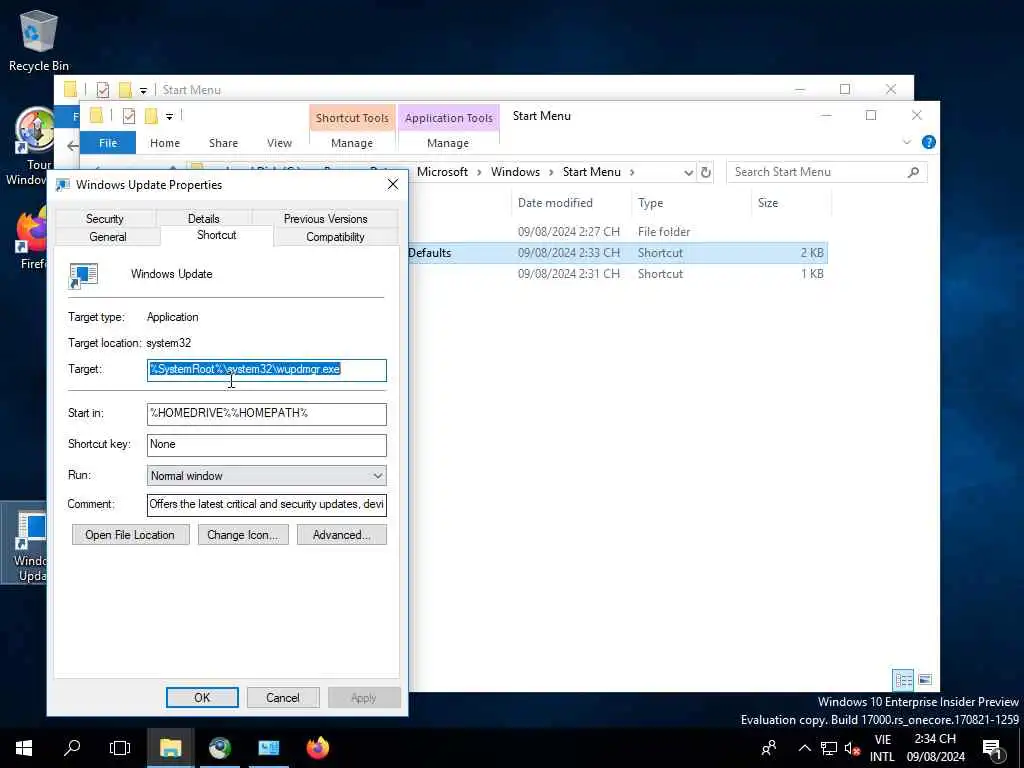Open the File ribbon menu

point(108,143)
